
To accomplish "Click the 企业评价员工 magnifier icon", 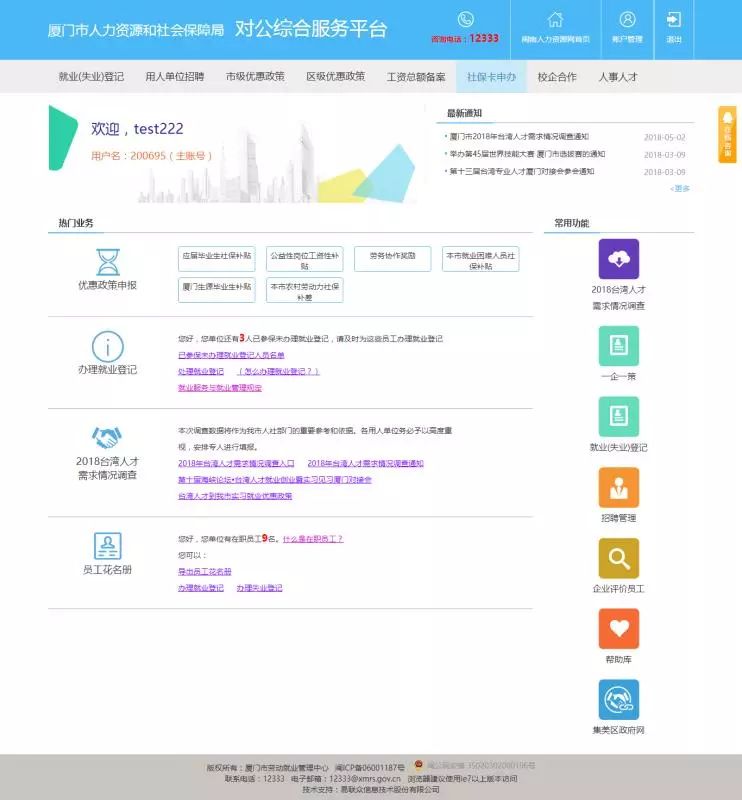I will click(x=618, y=558).
